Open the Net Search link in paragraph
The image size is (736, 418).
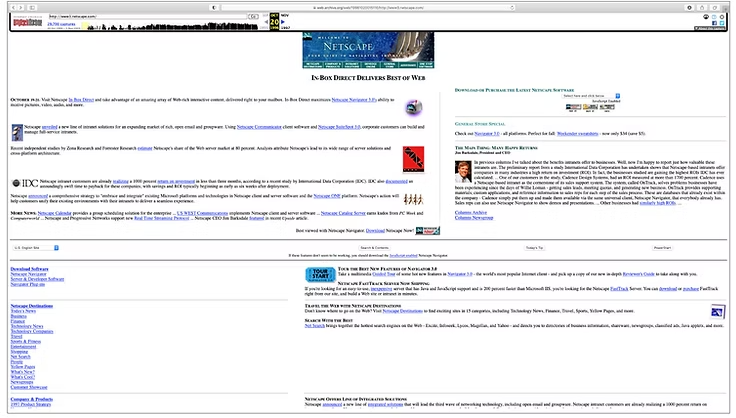[x=314, y=326]
